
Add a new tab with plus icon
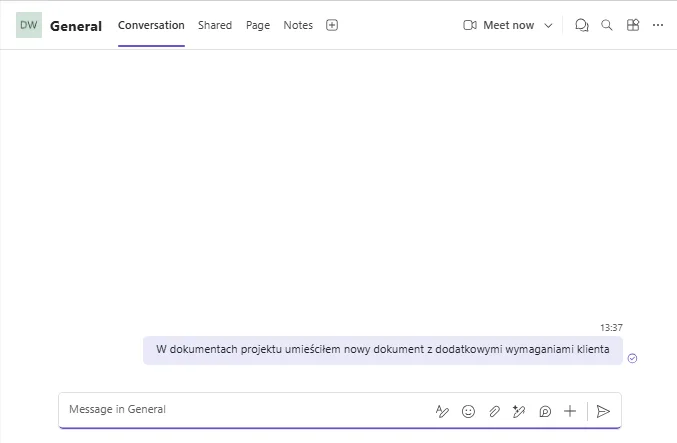(332, 25)
